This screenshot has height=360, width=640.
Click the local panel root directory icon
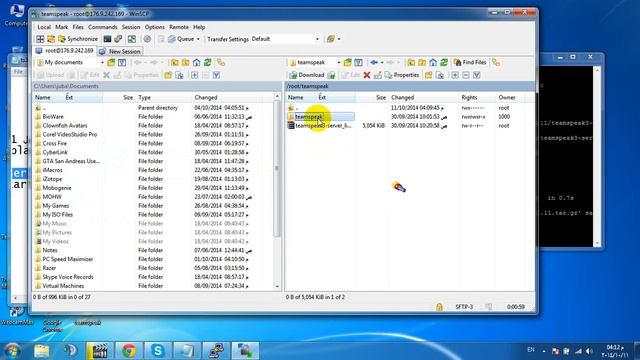[x=186, y=62]
